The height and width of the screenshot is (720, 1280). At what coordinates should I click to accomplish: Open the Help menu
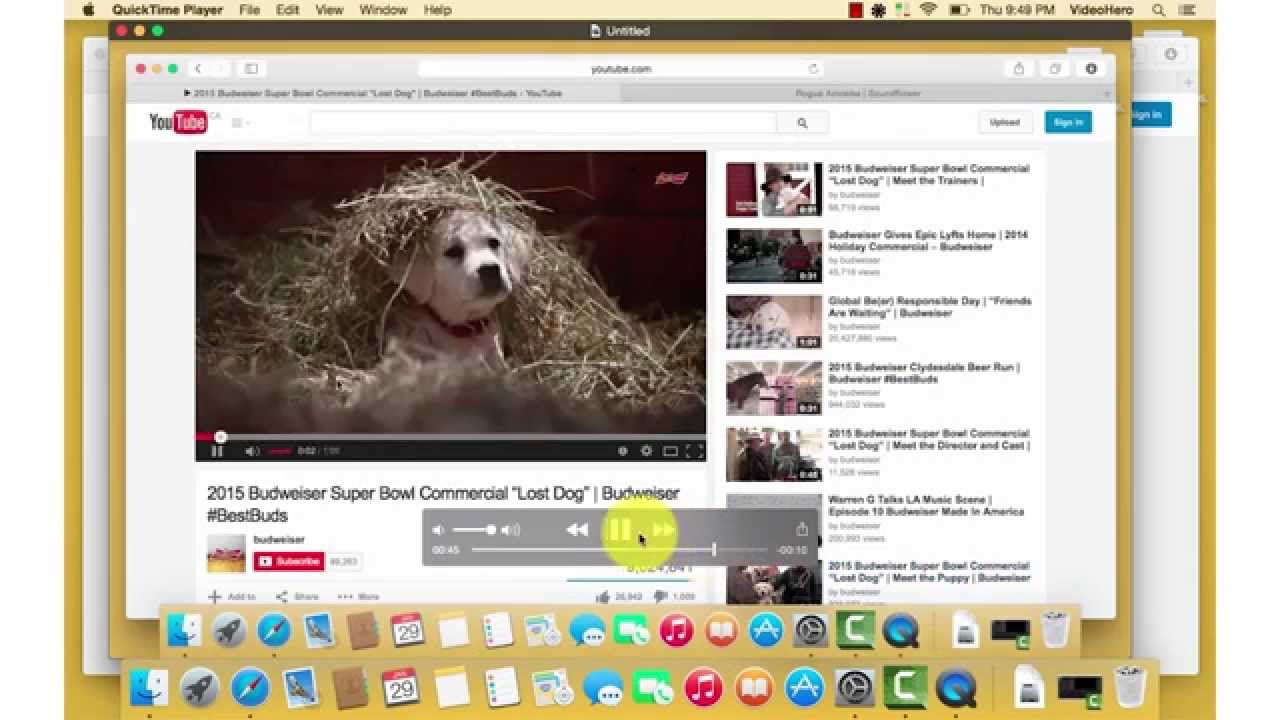click(438, 10)
